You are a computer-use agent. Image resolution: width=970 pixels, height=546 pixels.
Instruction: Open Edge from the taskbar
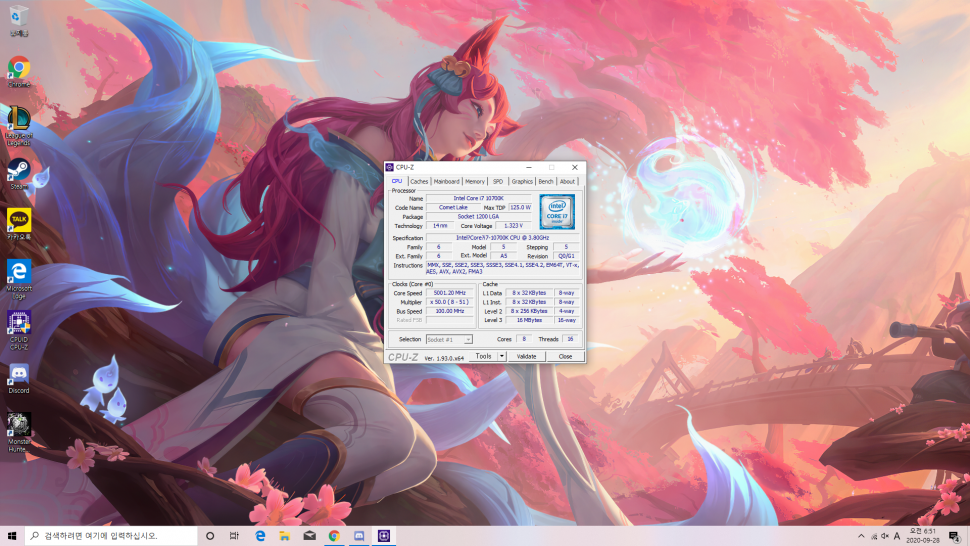point(260,535)
